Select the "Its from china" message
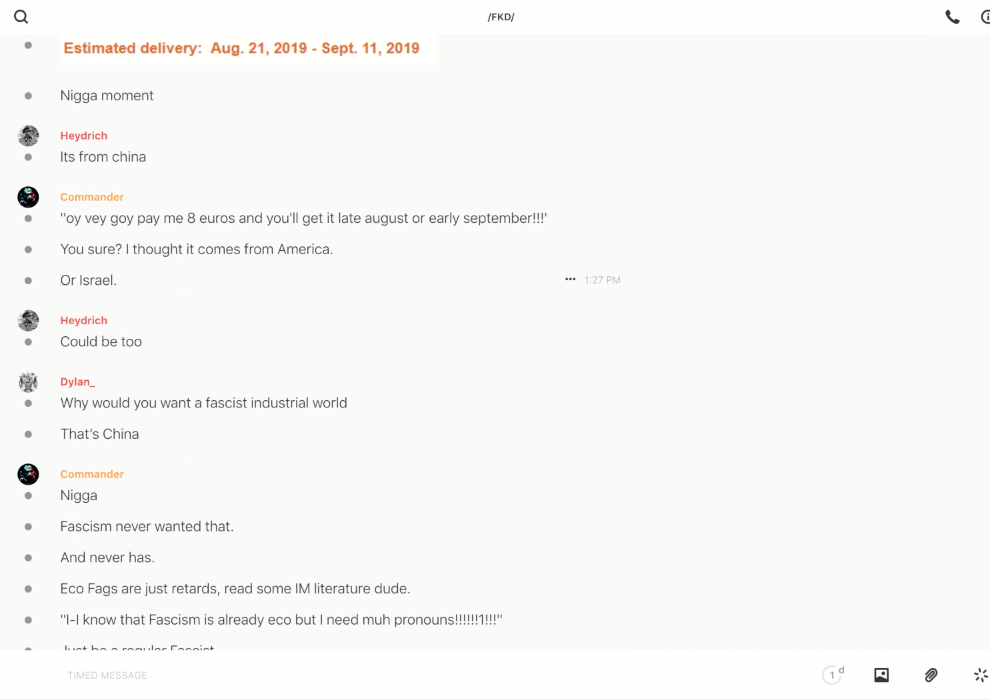Screen dimensions: 990x700 [x=103, y=157]
